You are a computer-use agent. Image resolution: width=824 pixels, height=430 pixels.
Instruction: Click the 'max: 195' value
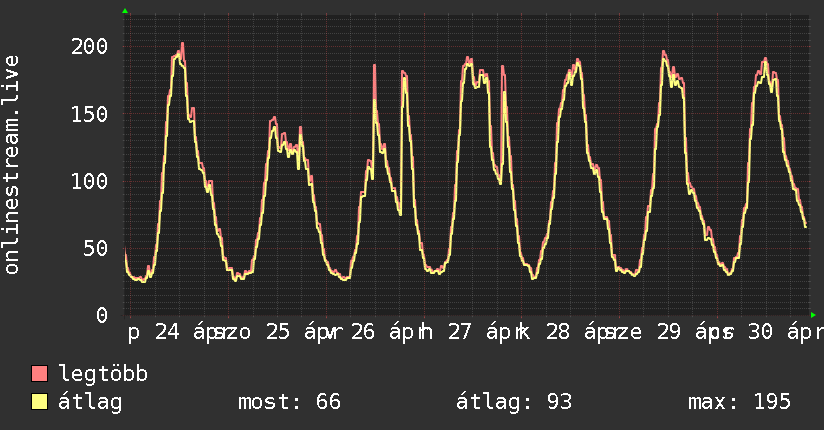[x=739, y=402]
